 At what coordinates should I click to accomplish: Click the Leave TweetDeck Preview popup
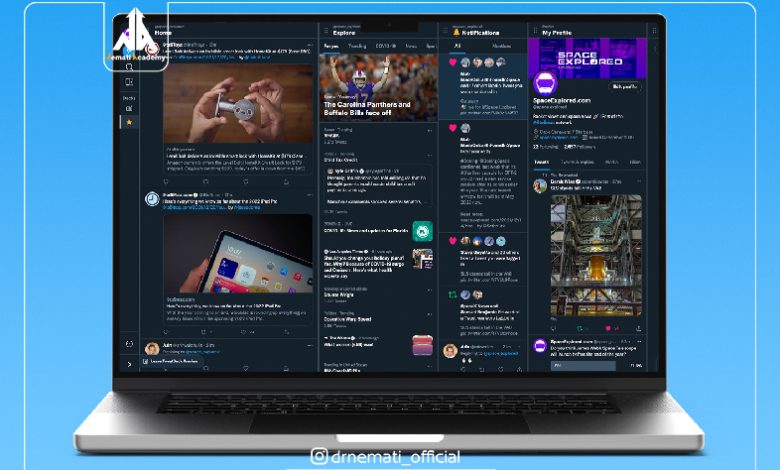171,361
